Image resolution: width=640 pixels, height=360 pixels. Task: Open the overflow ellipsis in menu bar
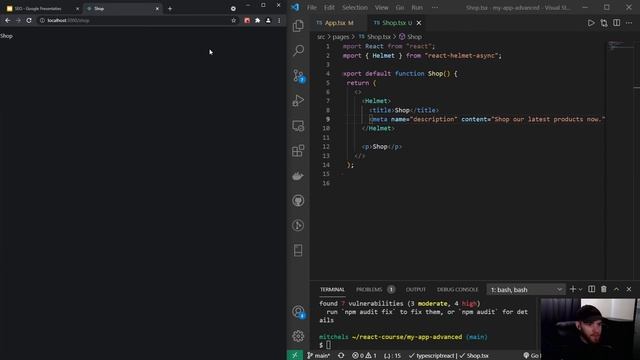(x=435, y=7)
